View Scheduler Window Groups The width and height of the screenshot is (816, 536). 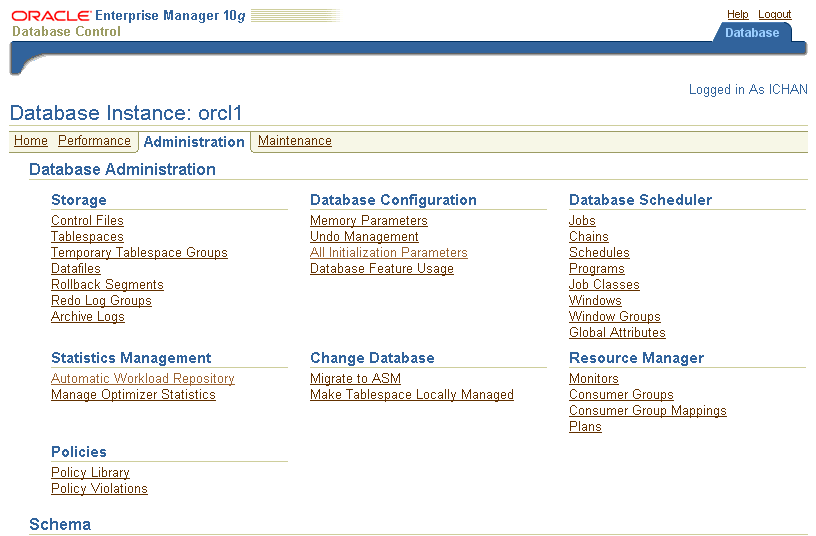pos(614,317)
